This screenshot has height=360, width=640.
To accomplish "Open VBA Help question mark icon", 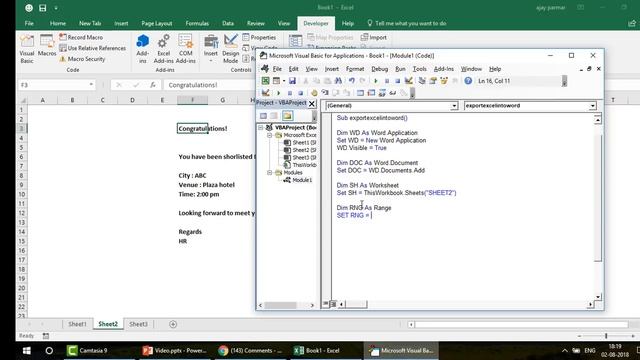I will click(x=468, y=81).
